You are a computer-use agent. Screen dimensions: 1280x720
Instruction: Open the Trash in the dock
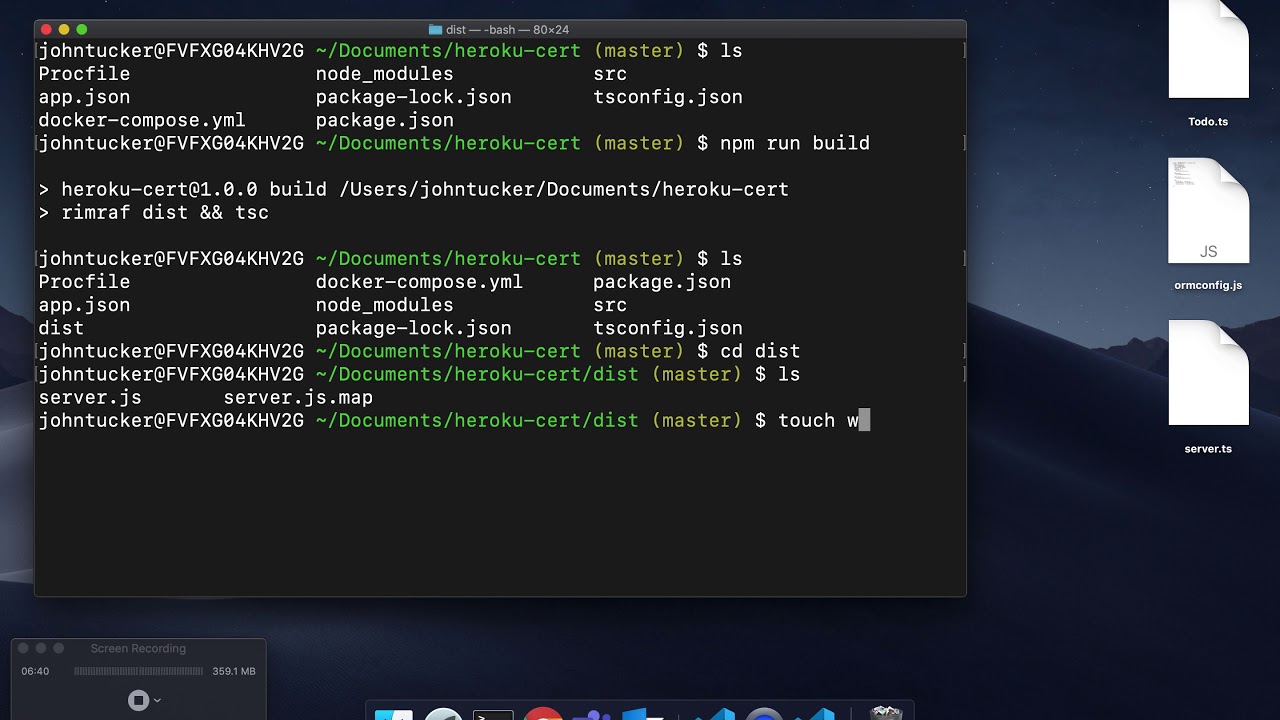pos(886,714)
